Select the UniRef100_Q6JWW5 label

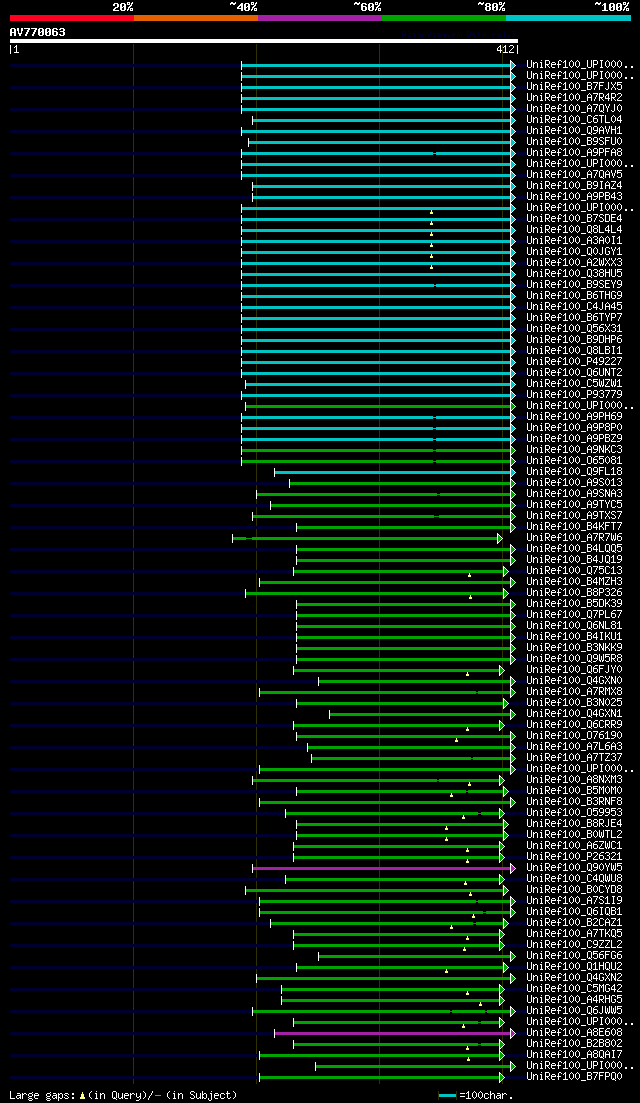click(x=574, y=1010)
